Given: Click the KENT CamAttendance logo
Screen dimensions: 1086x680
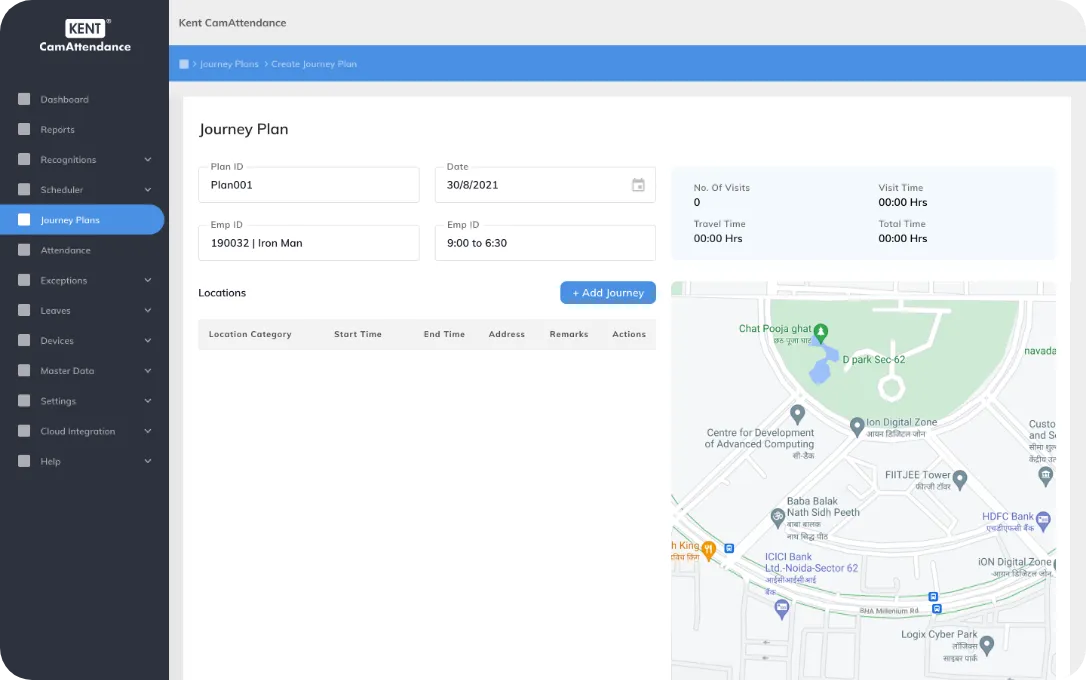Looking at the screenshot, I should (85, 36).
